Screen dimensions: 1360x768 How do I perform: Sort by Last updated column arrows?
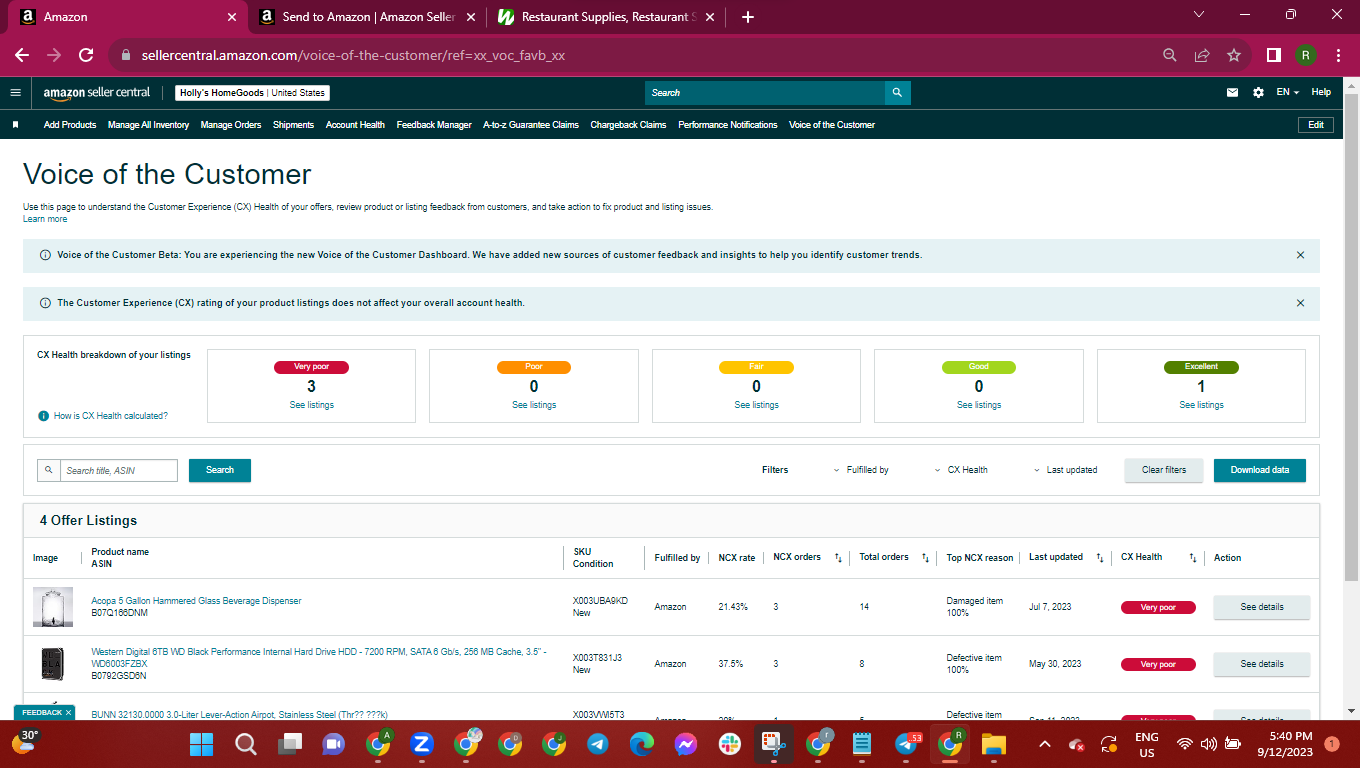1099,558
